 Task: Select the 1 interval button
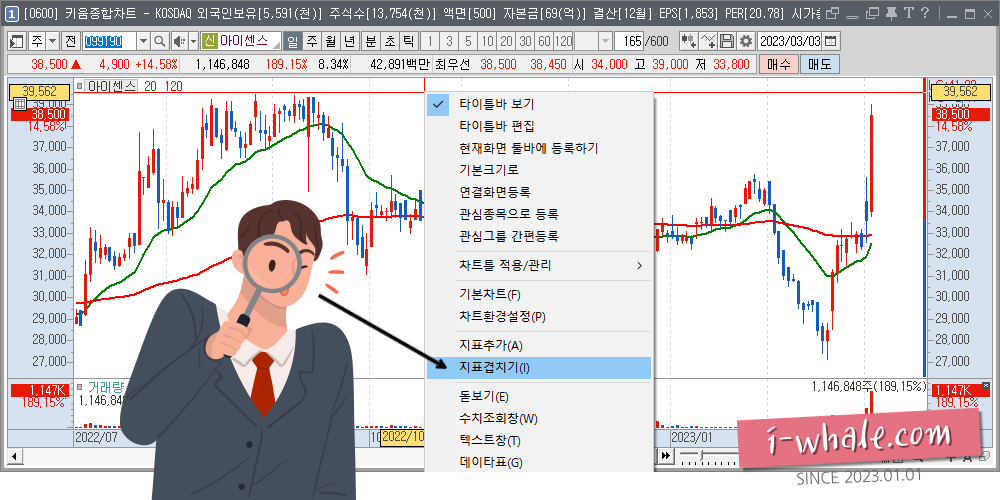[430, 42]
